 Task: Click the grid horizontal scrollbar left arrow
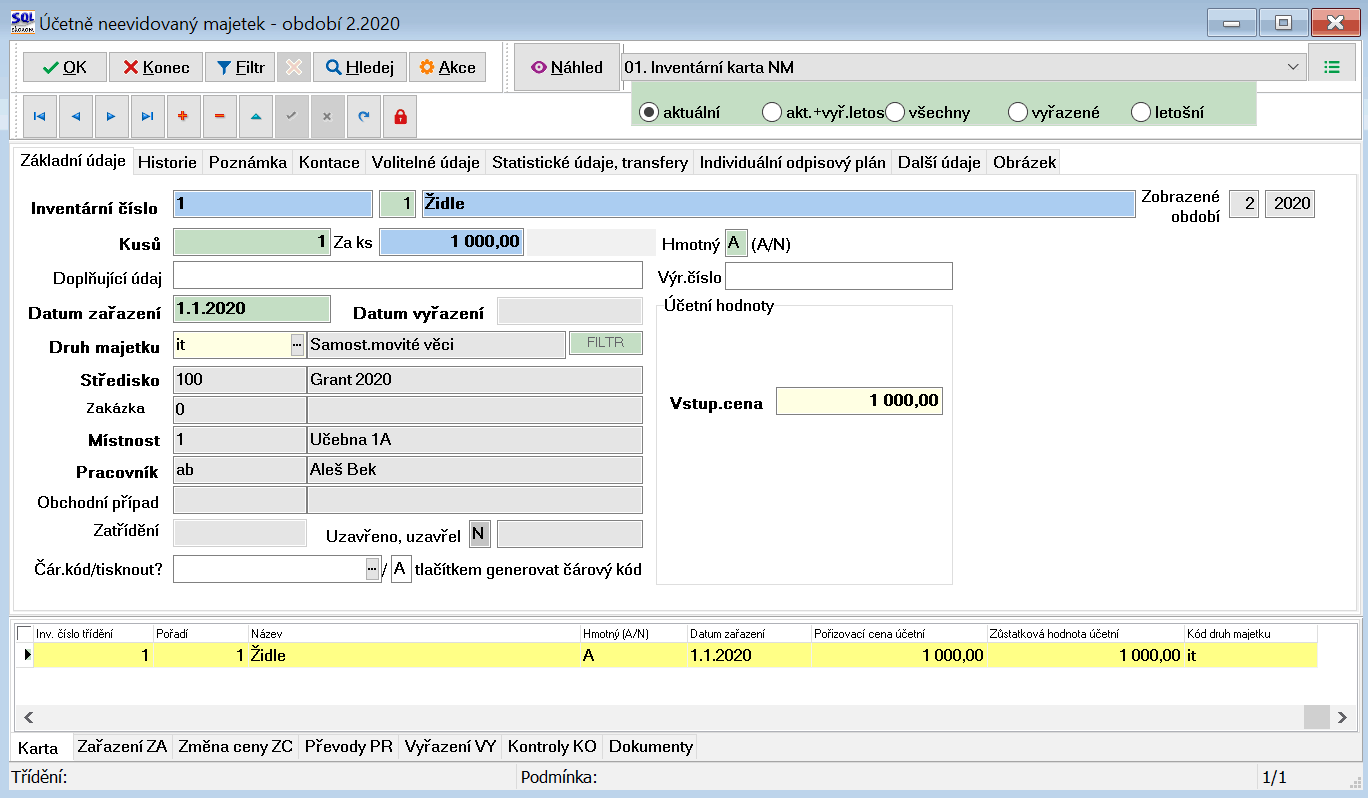[27, 717]
